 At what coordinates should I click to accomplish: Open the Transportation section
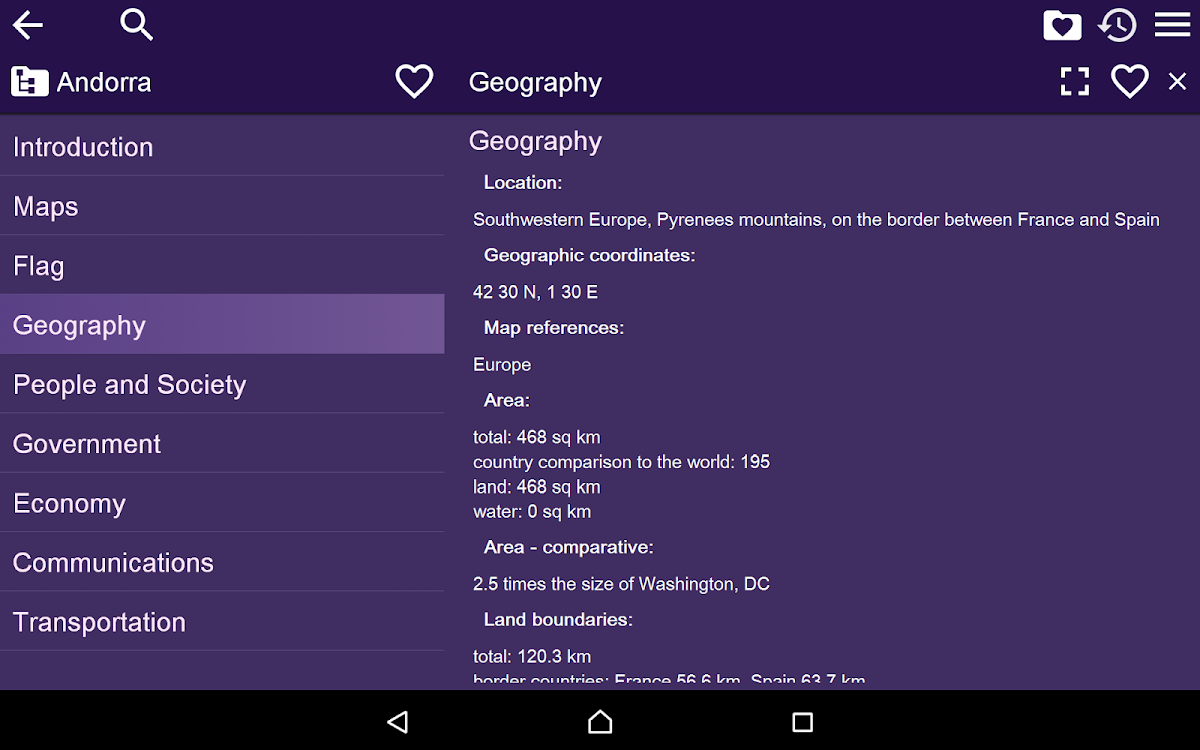click(x=222, y=622)
